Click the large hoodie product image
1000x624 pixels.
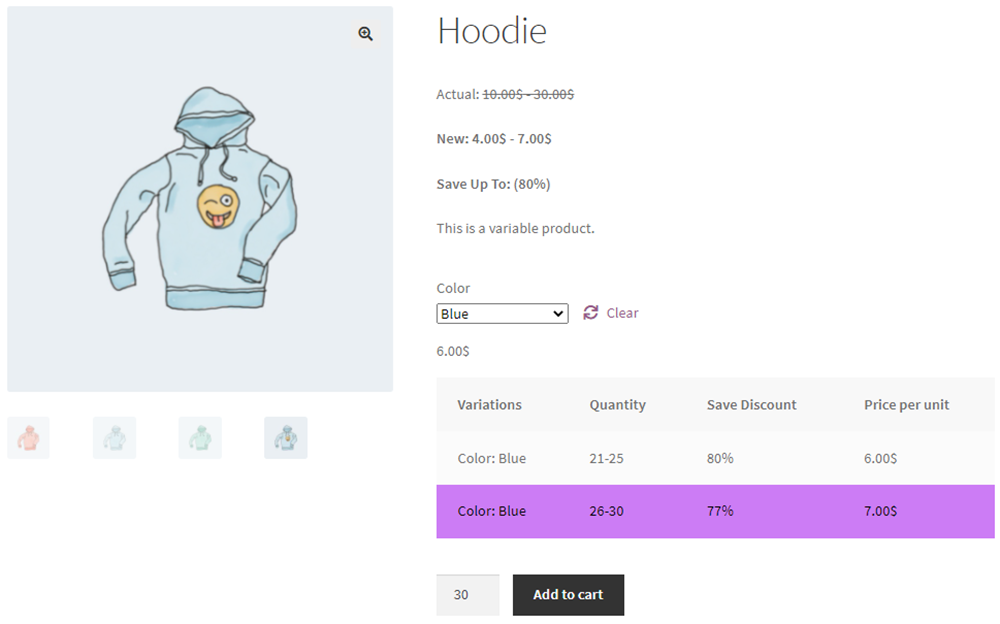tap(199, 199)
